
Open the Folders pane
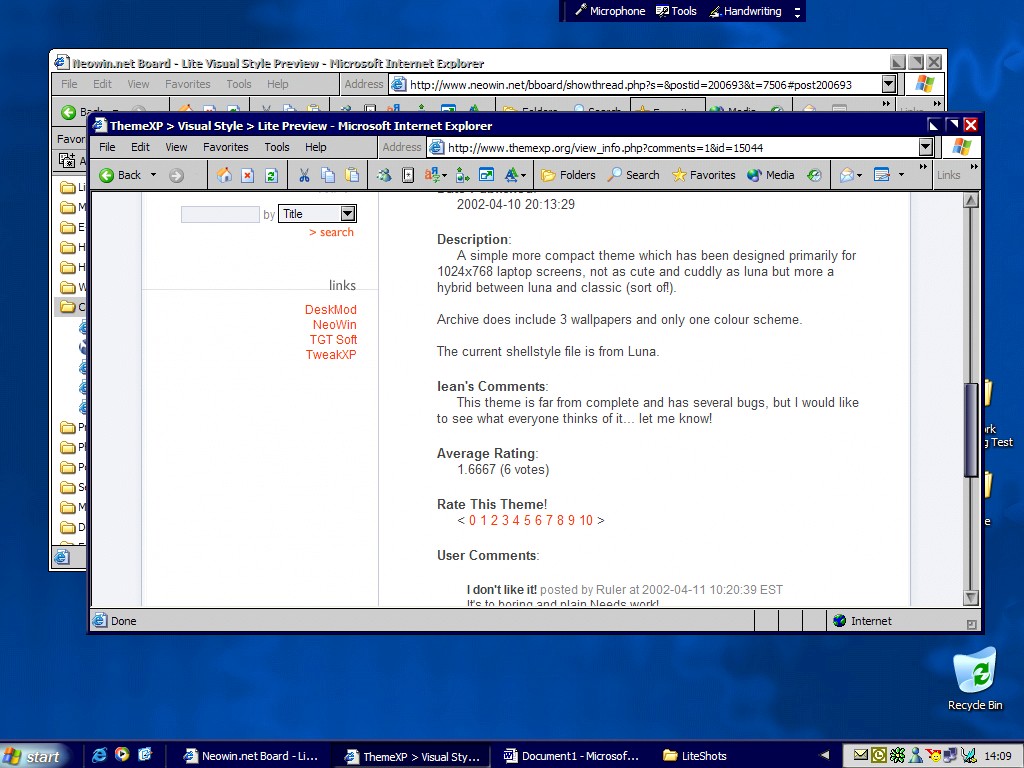(x=568, y=175)
